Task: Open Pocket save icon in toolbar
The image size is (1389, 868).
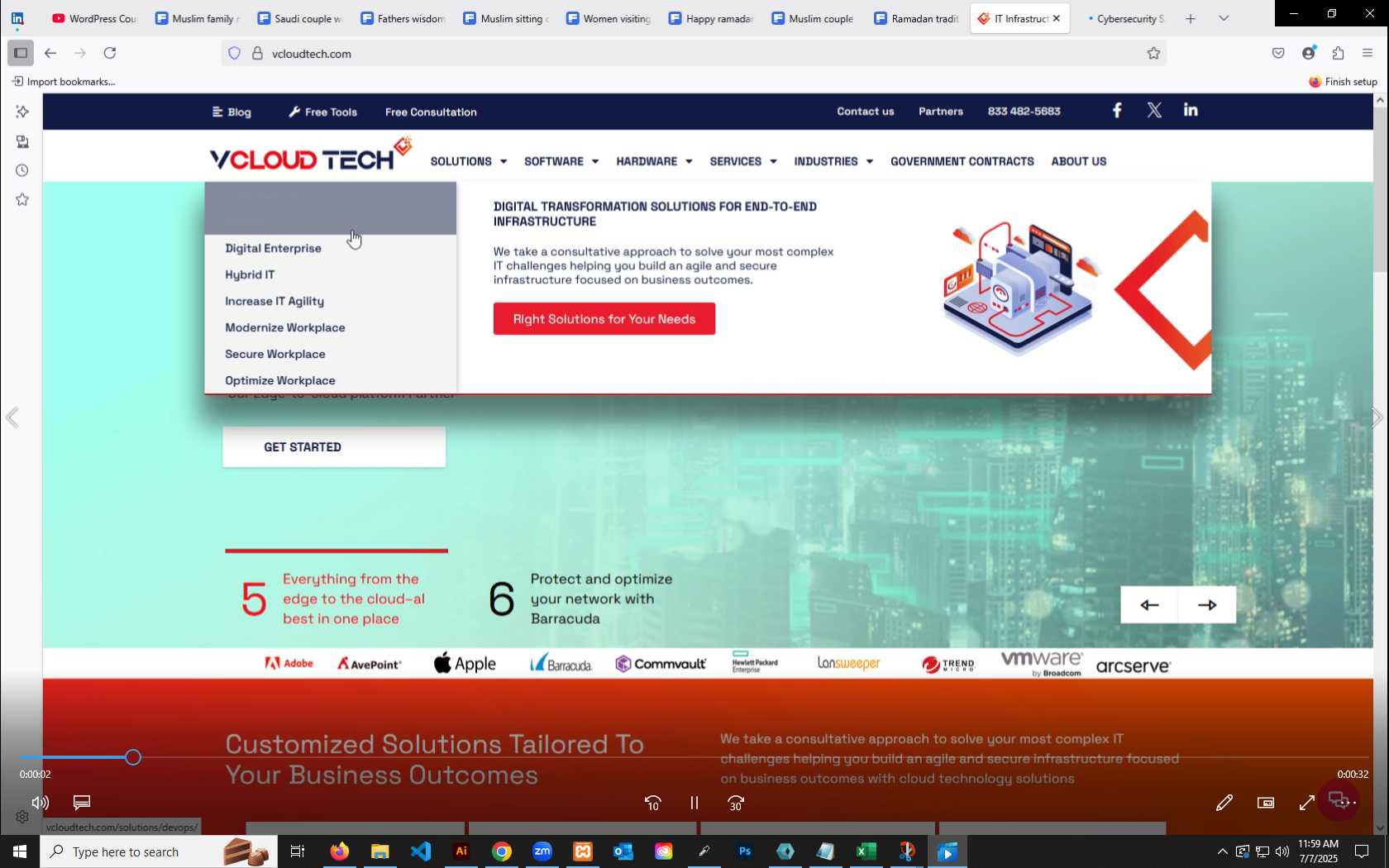Action: coord(1278,53)
